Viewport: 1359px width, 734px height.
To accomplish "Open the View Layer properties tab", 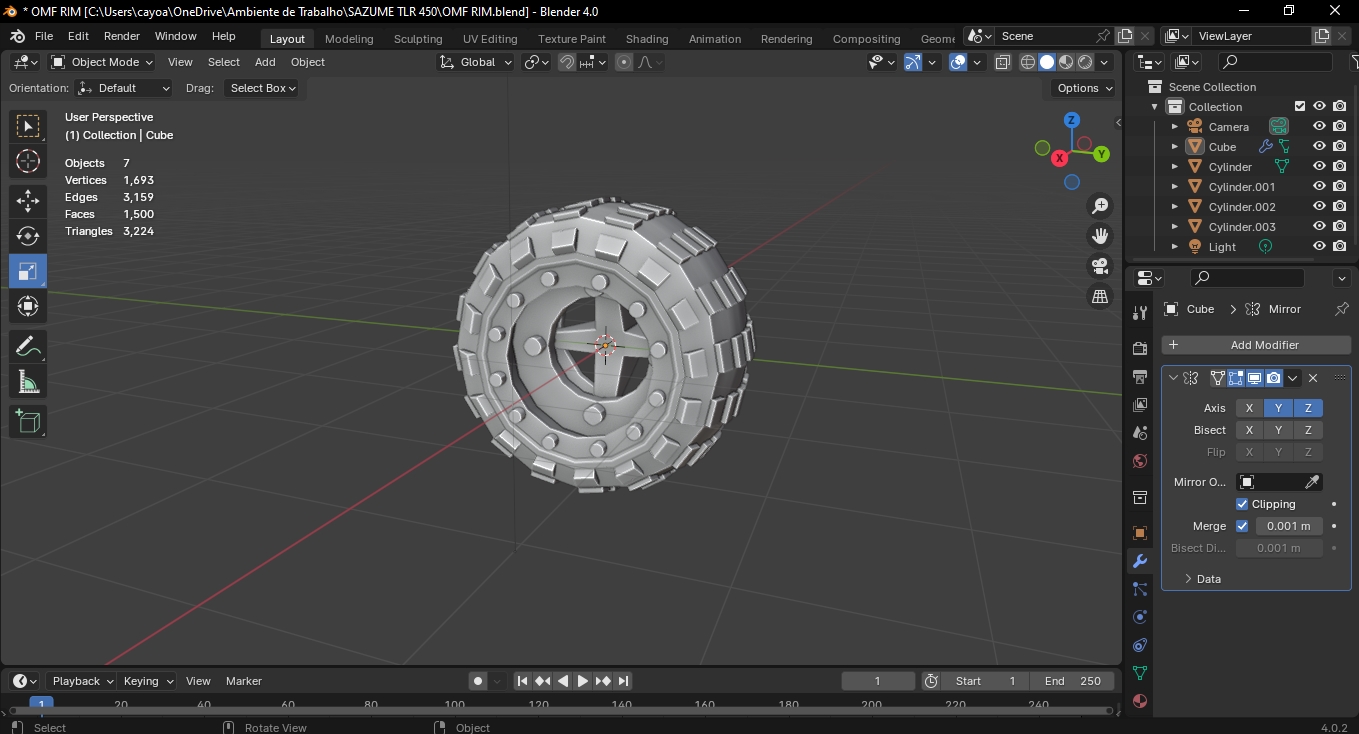I will point(1140,405).
